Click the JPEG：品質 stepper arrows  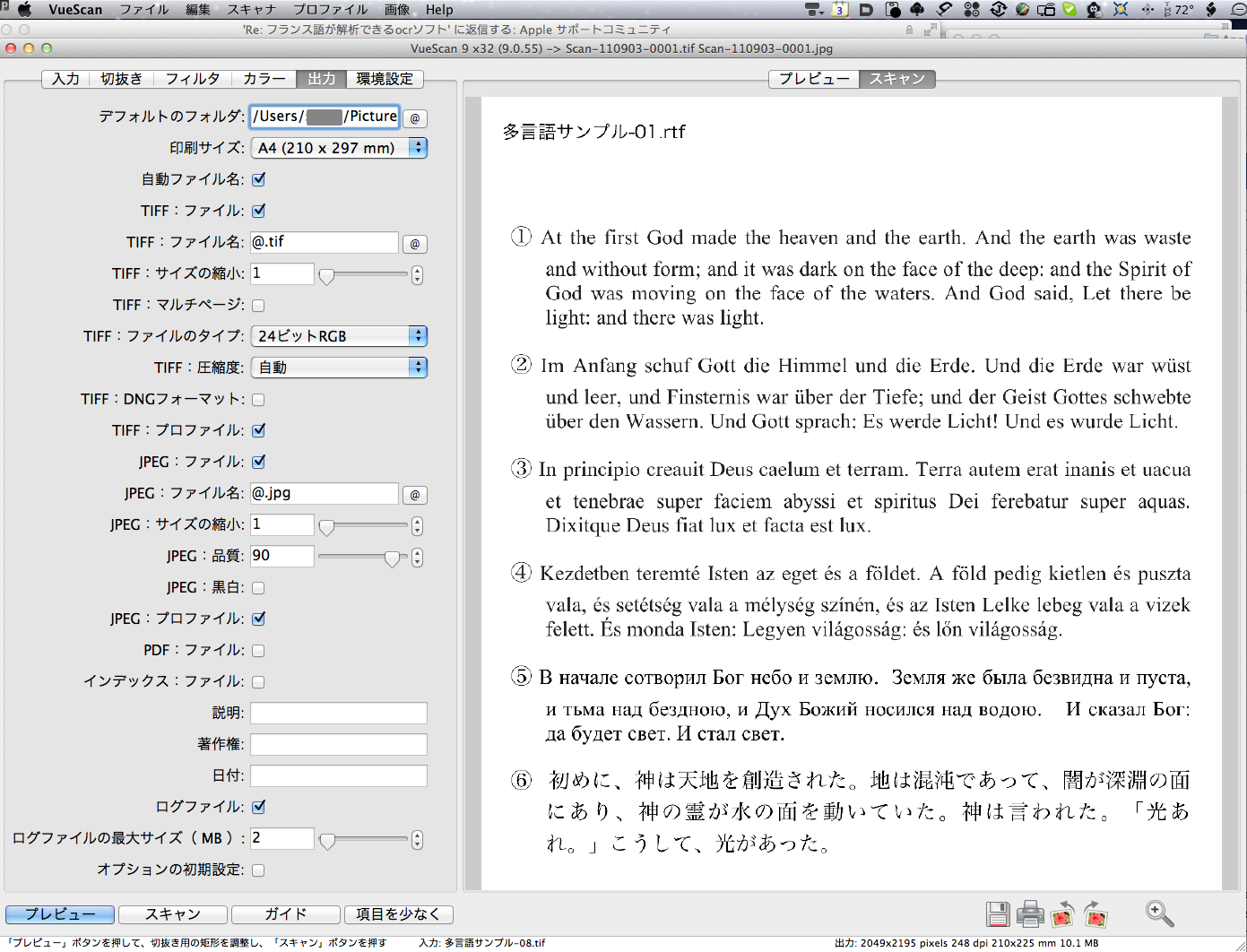417,557
